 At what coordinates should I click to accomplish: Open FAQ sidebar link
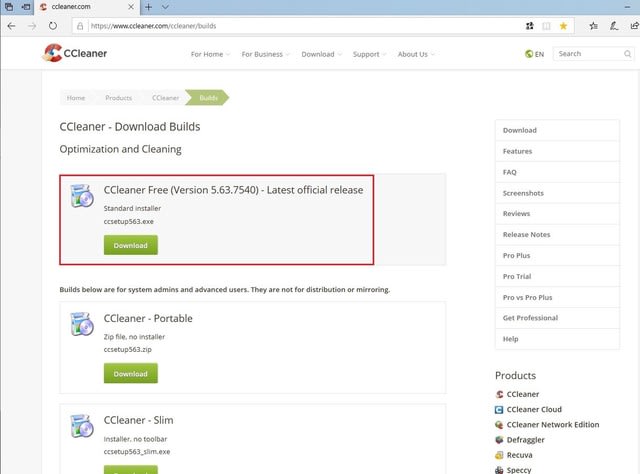(x=557, y=172)
